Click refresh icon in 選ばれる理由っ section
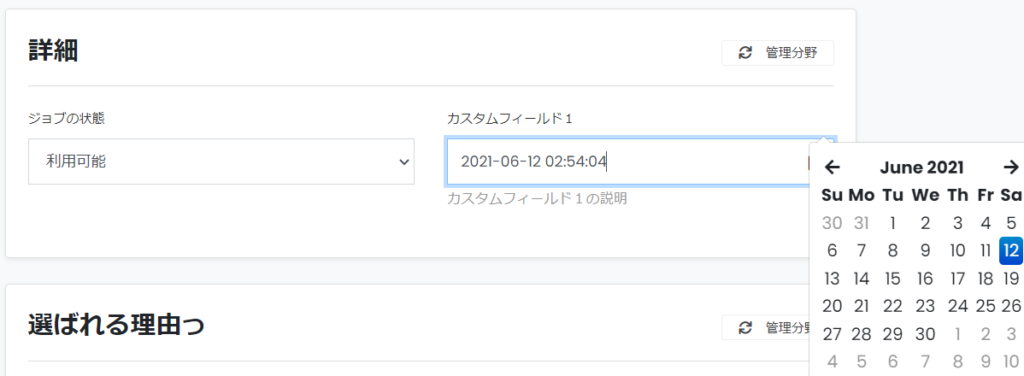The height and width of the screenshot is (376, 1024). click(x=744, y=327)
